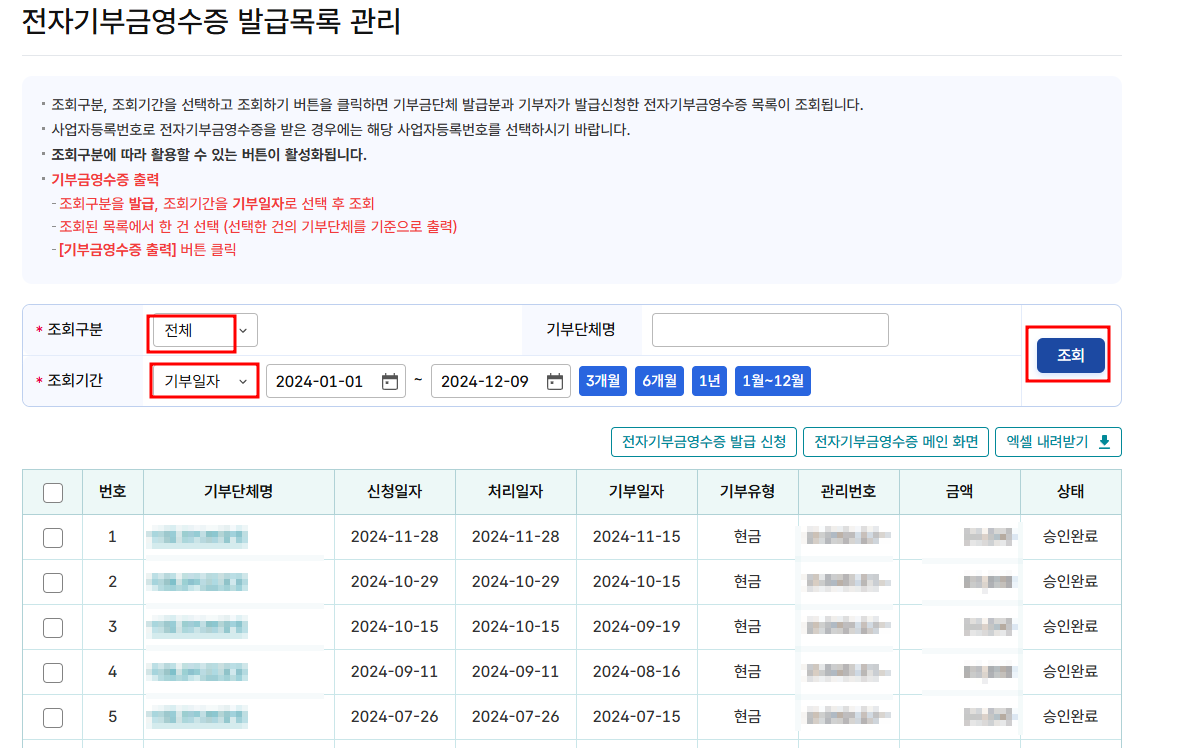The width and height of the screenshot is (1184, 748).
Task: Click the 기부일자 column header
Action: coord(637,492)
